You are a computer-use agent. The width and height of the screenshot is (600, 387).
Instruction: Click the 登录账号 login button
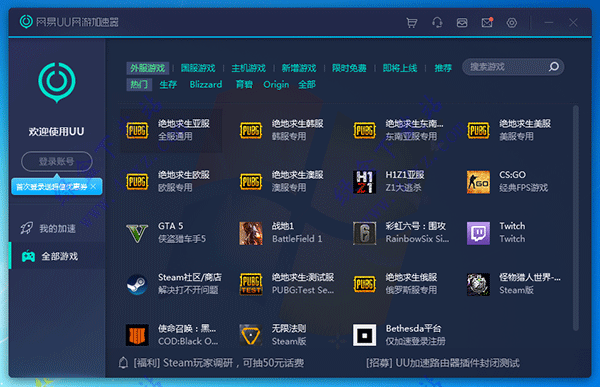[x=57, y=162]
